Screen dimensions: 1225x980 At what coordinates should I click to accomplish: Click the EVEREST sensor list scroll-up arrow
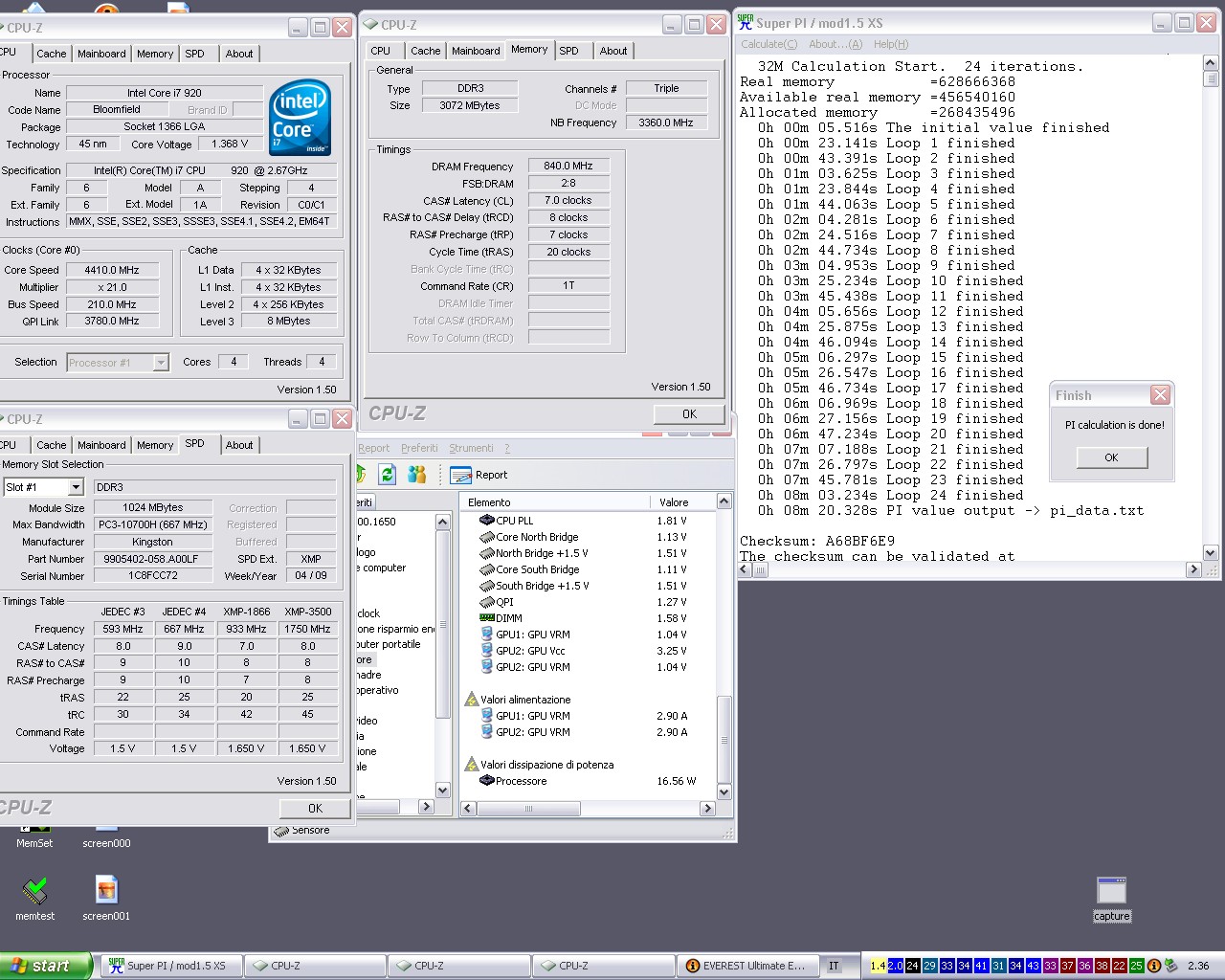[x=724, y=501]
